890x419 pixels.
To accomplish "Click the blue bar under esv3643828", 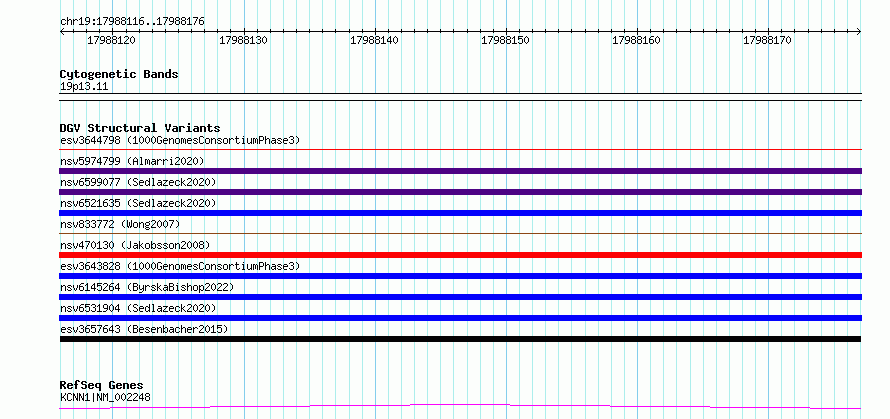I will tap(460, 276).
